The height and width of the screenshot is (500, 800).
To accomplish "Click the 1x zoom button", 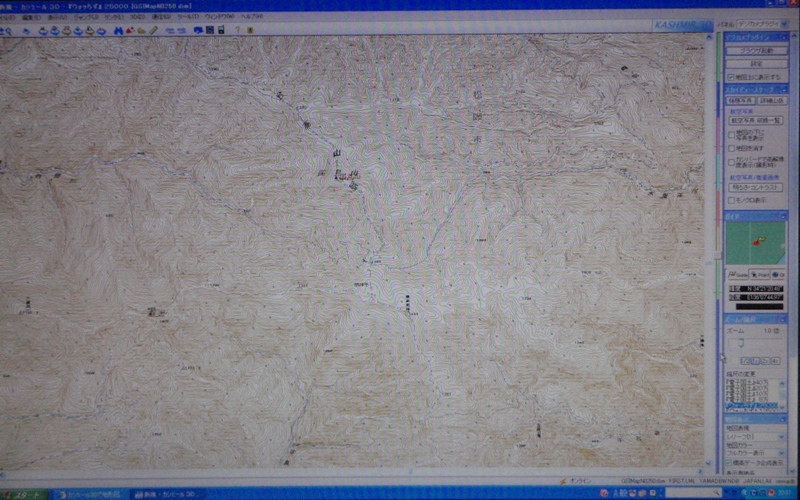I will point(755,361).
